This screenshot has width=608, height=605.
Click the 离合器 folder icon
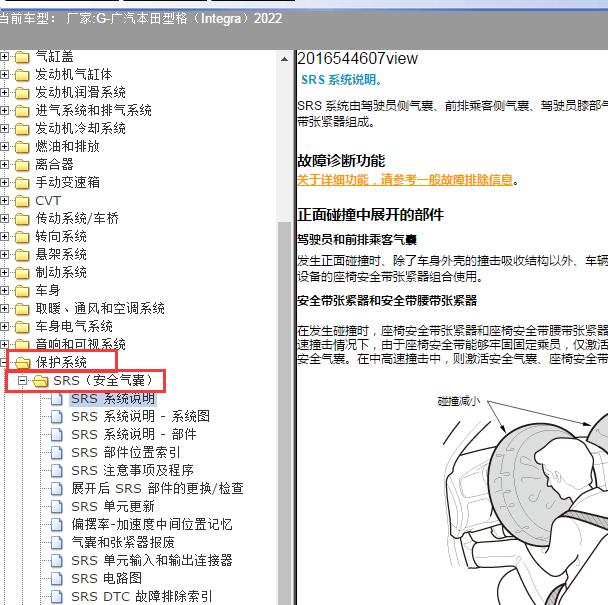tap(22, 165)
